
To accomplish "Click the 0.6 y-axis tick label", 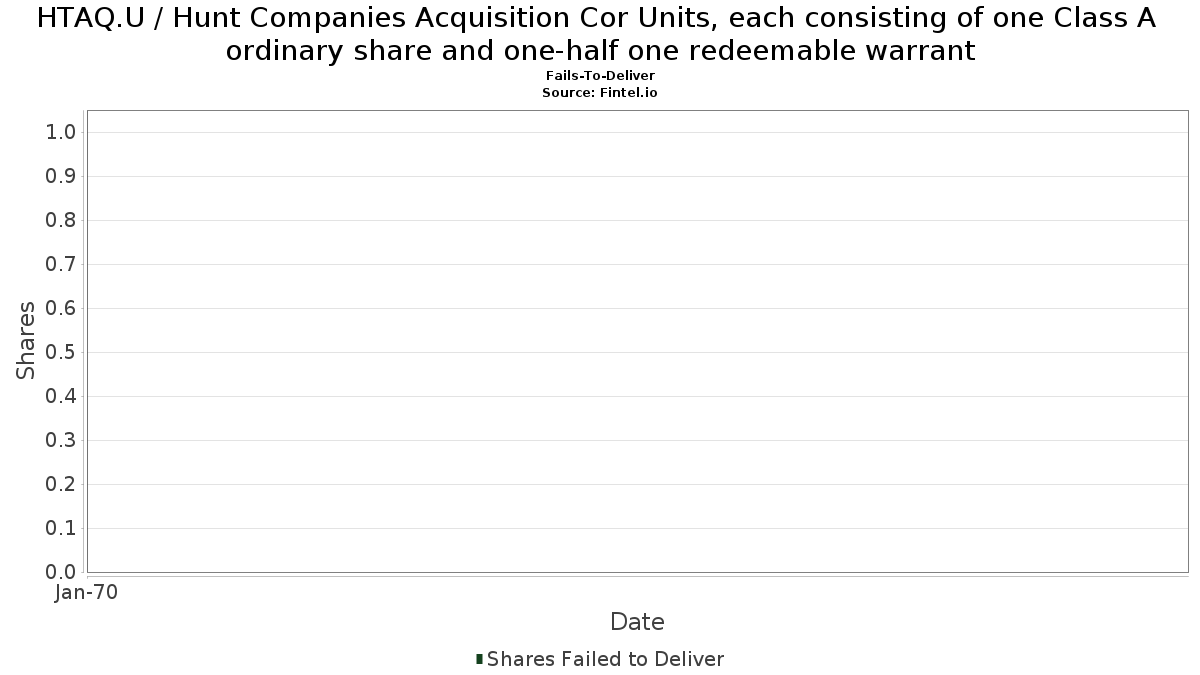I will tap(62, 308).
